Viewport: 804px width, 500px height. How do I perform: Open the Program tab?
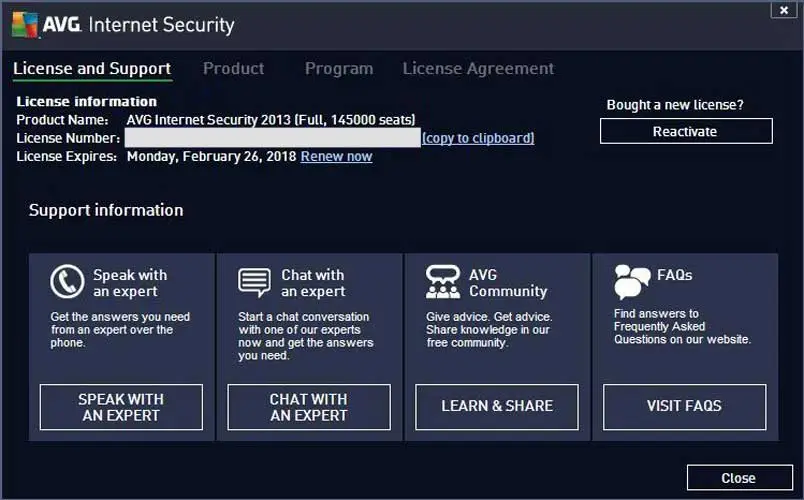click(339, 69)
